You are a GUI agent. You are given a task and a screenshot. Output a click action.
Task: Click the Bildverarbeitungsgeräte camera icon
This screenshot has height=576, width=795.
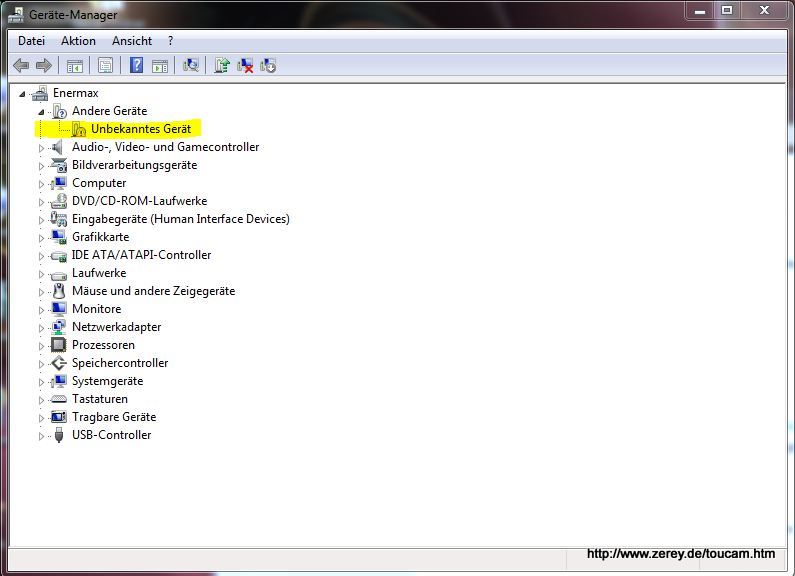pyautogui.click(x=59, y=165)
